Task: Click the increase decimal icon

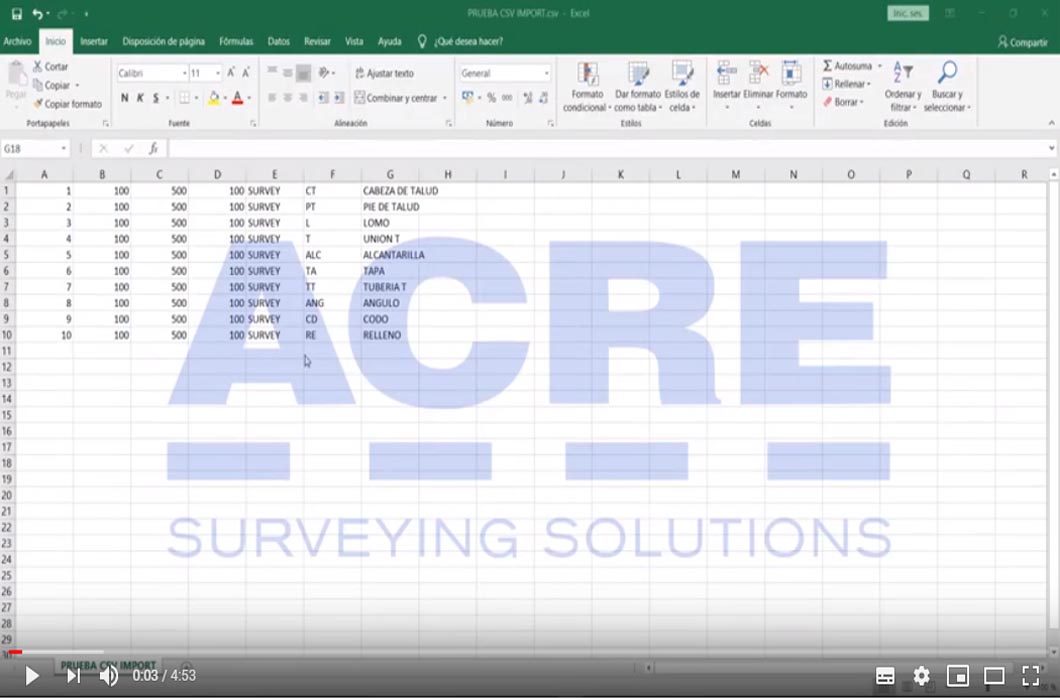Action: coord(527,98)
